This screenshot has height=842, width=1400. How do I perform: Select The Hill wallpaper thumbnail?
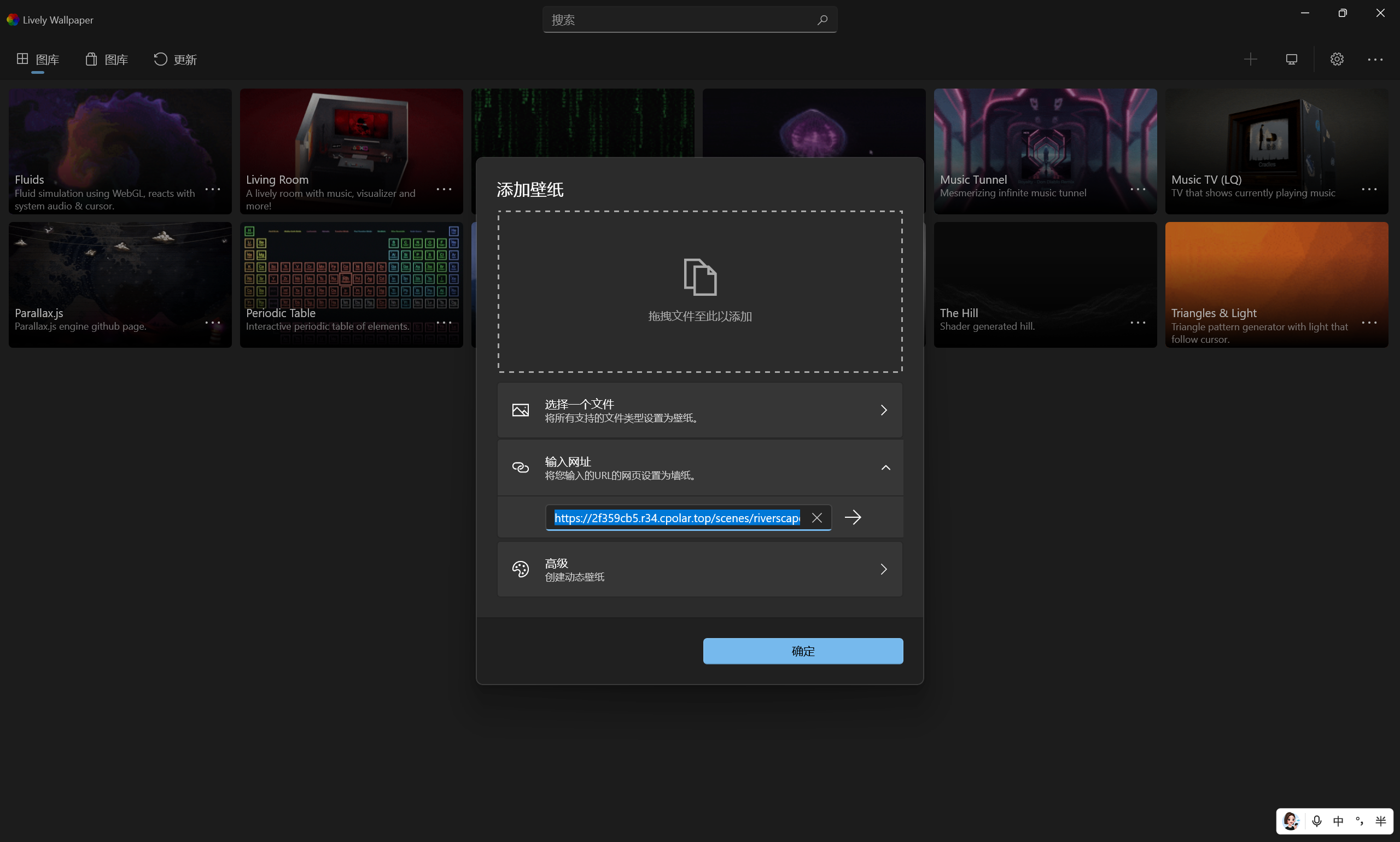pos(1045,284)
